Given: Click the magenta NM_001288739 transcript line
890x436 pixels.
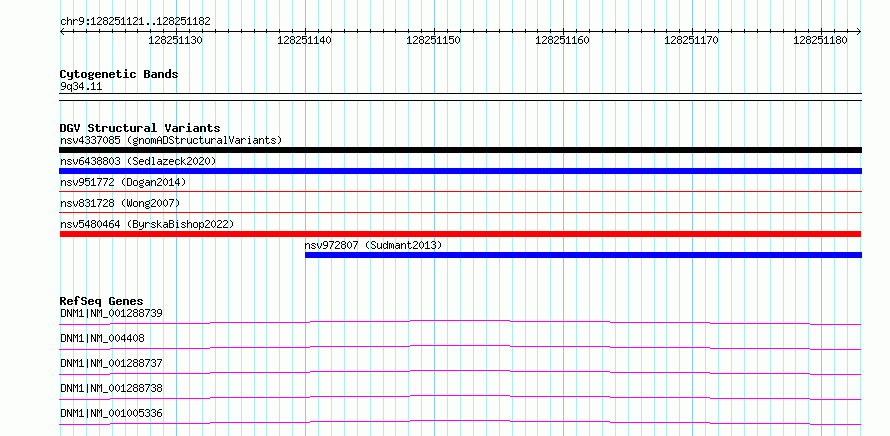Looking at the screenshot, I should 460,322.
